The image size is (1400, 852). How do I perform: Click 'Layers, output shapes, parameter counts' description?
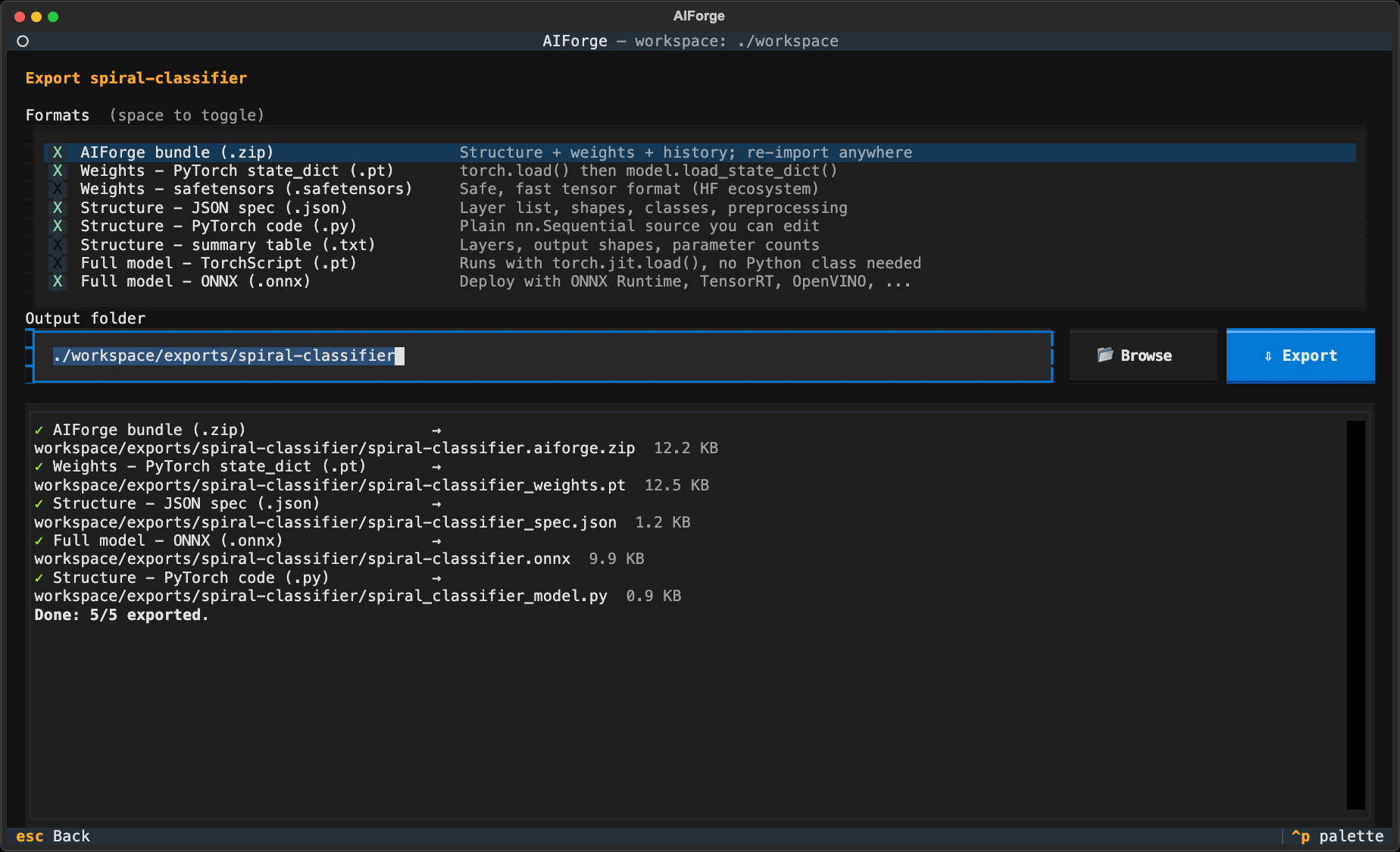[639, 245]
